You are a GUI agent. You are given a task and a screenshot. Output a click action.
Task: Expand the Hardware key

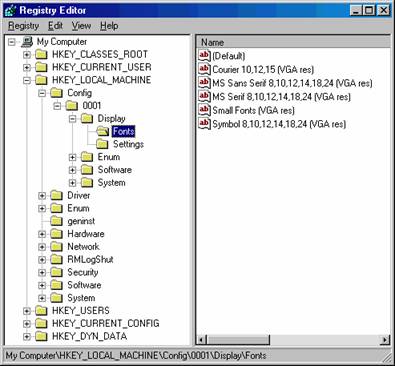coord(42,234)
